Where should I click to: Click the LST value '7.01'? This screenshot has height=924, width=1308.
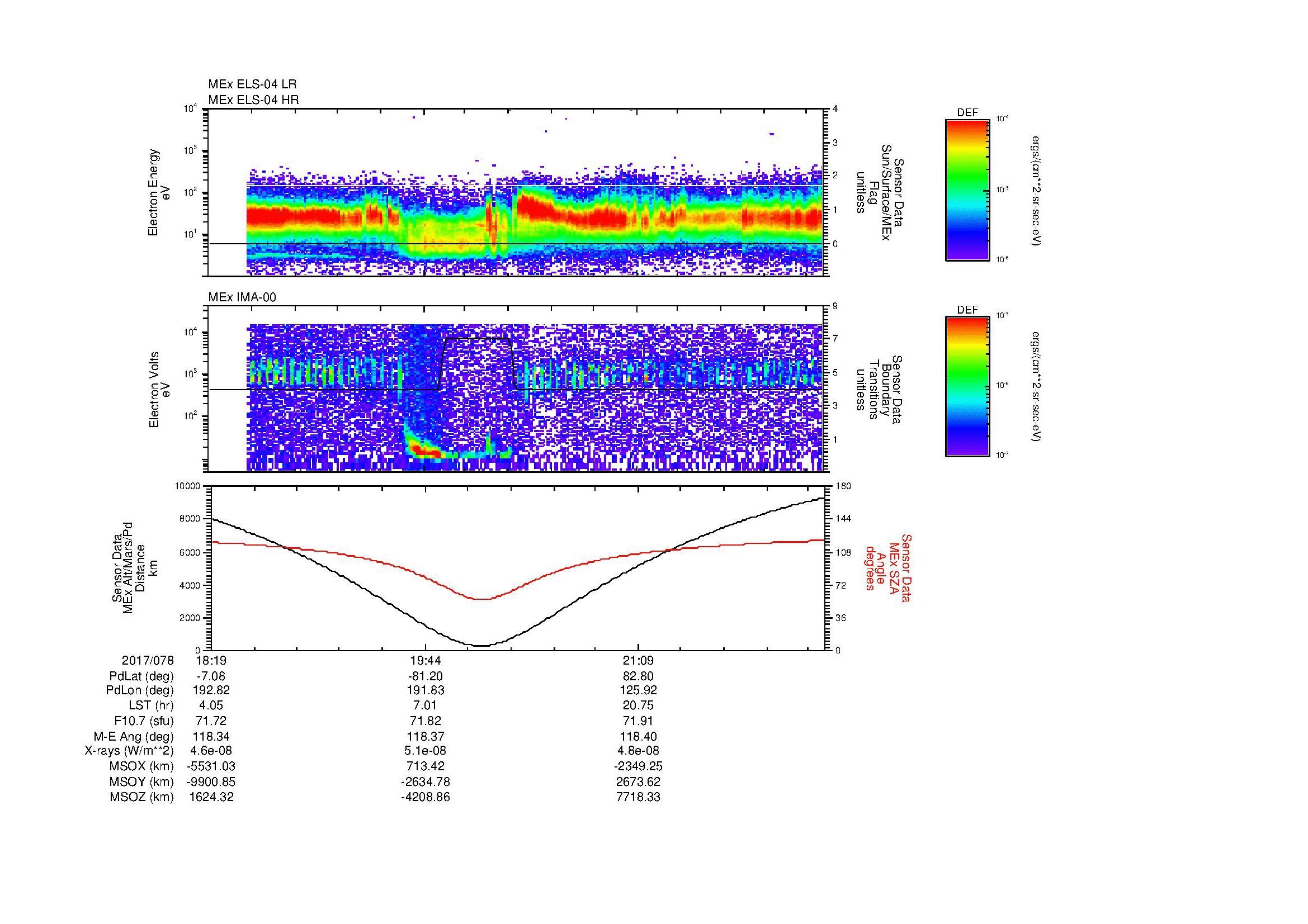point(426,705)
